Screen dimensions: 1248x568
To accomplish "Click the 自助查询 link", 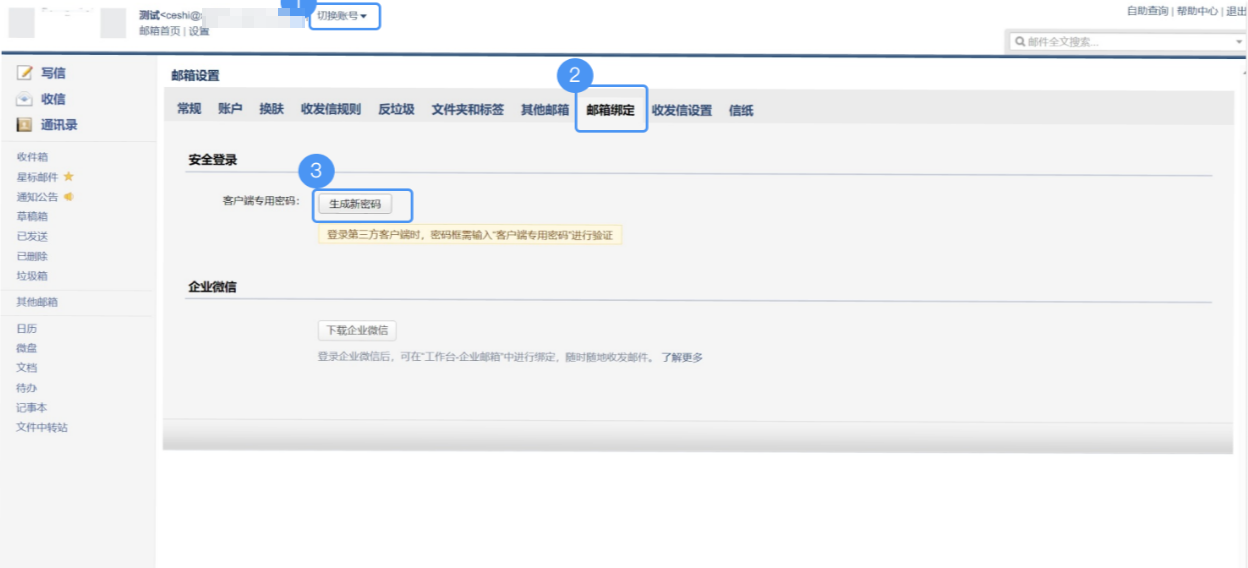I will point(1147,11).
